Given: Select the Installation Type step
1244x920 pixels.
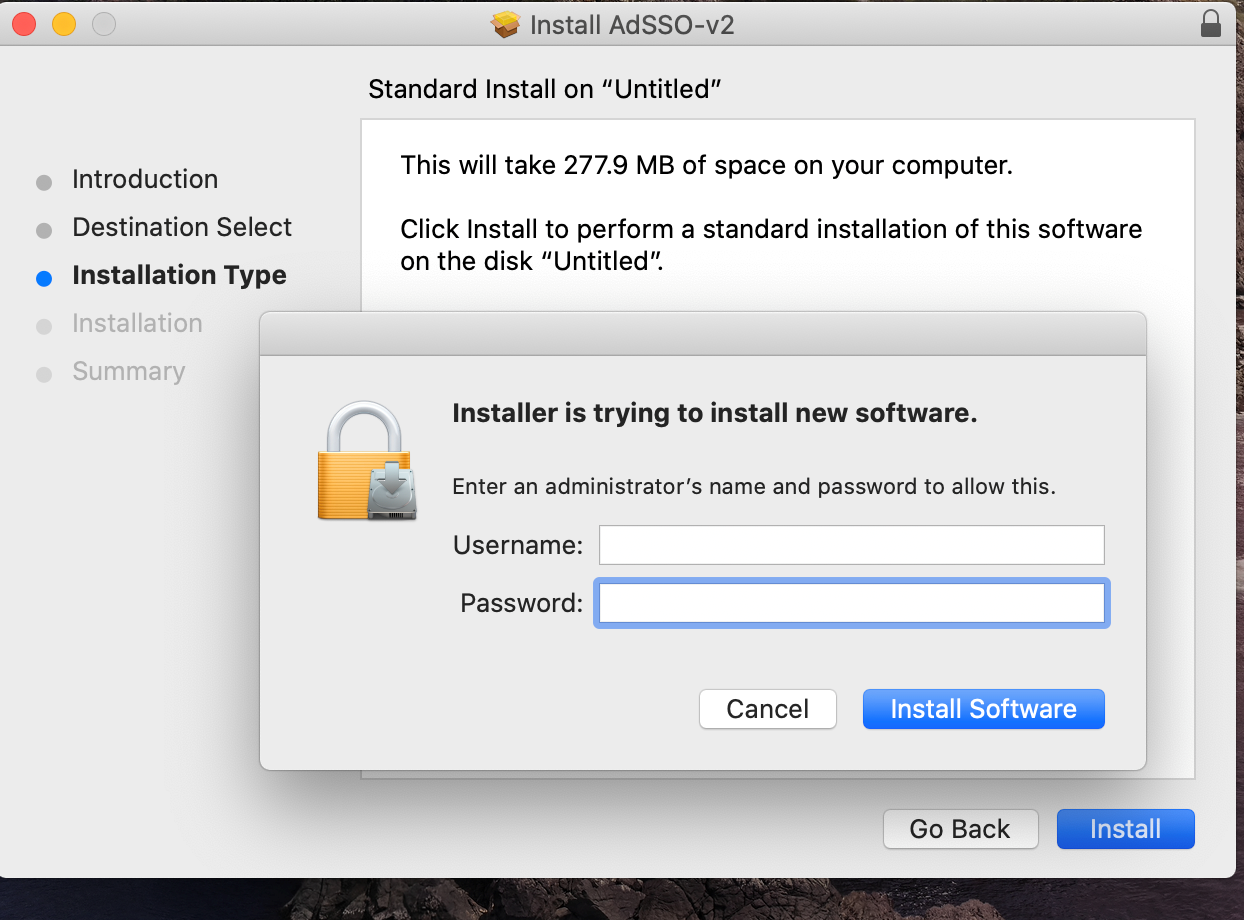Looking at the screenshot, I should (179, 275).
